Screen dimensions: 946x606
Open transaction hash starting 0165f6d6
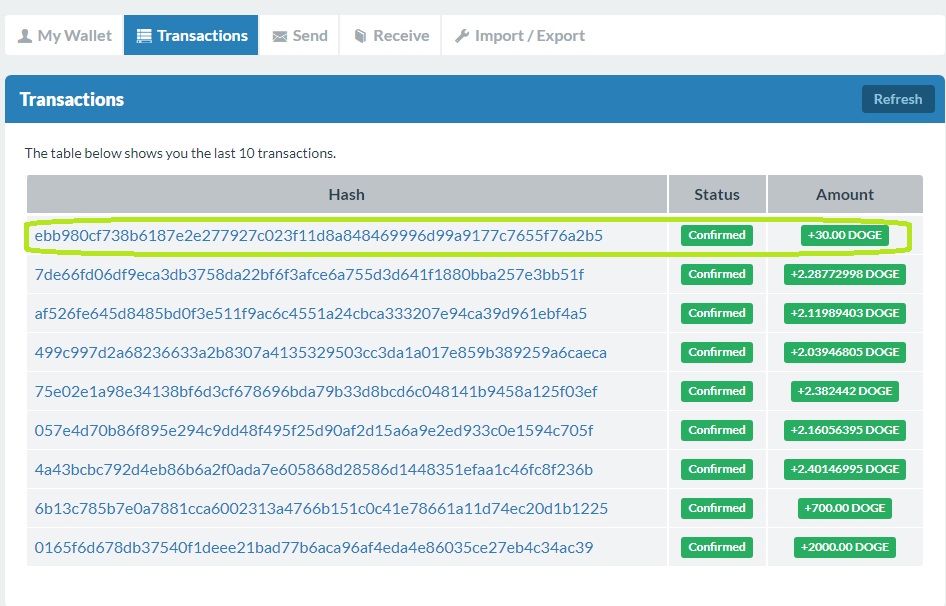pos(314,547)
